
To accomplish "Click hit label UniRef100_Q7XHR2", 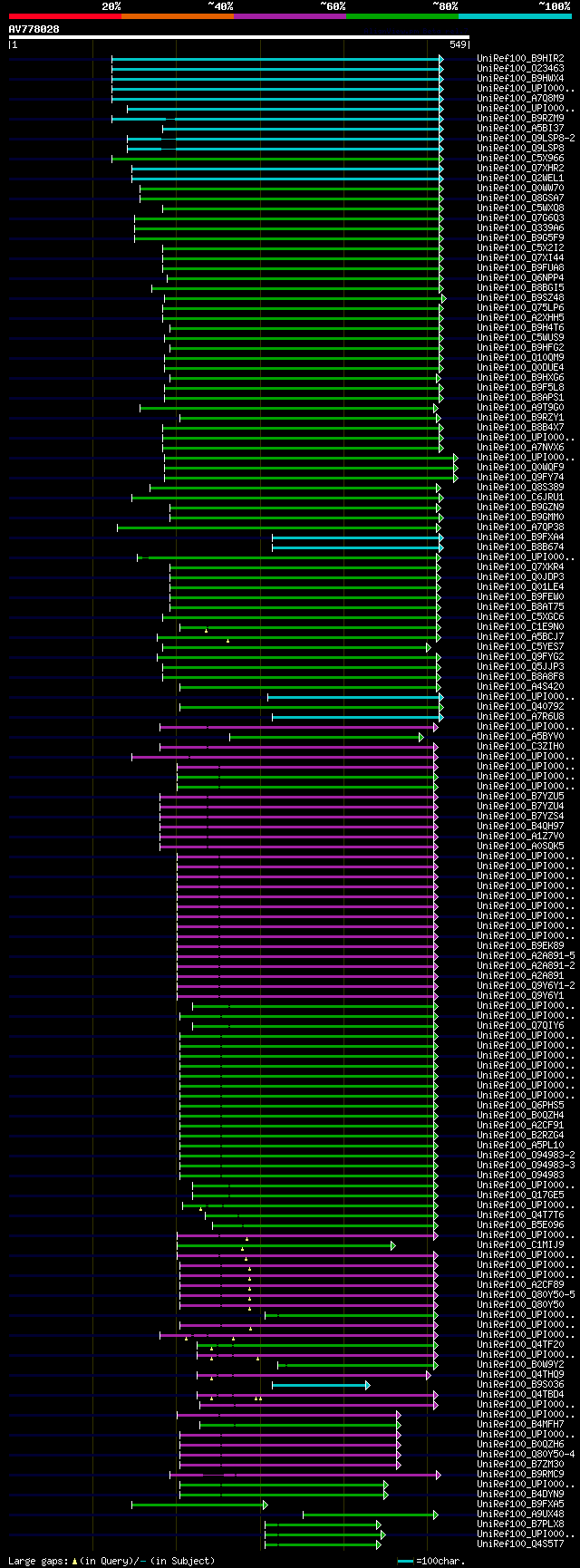I will [x=520, y=169].
